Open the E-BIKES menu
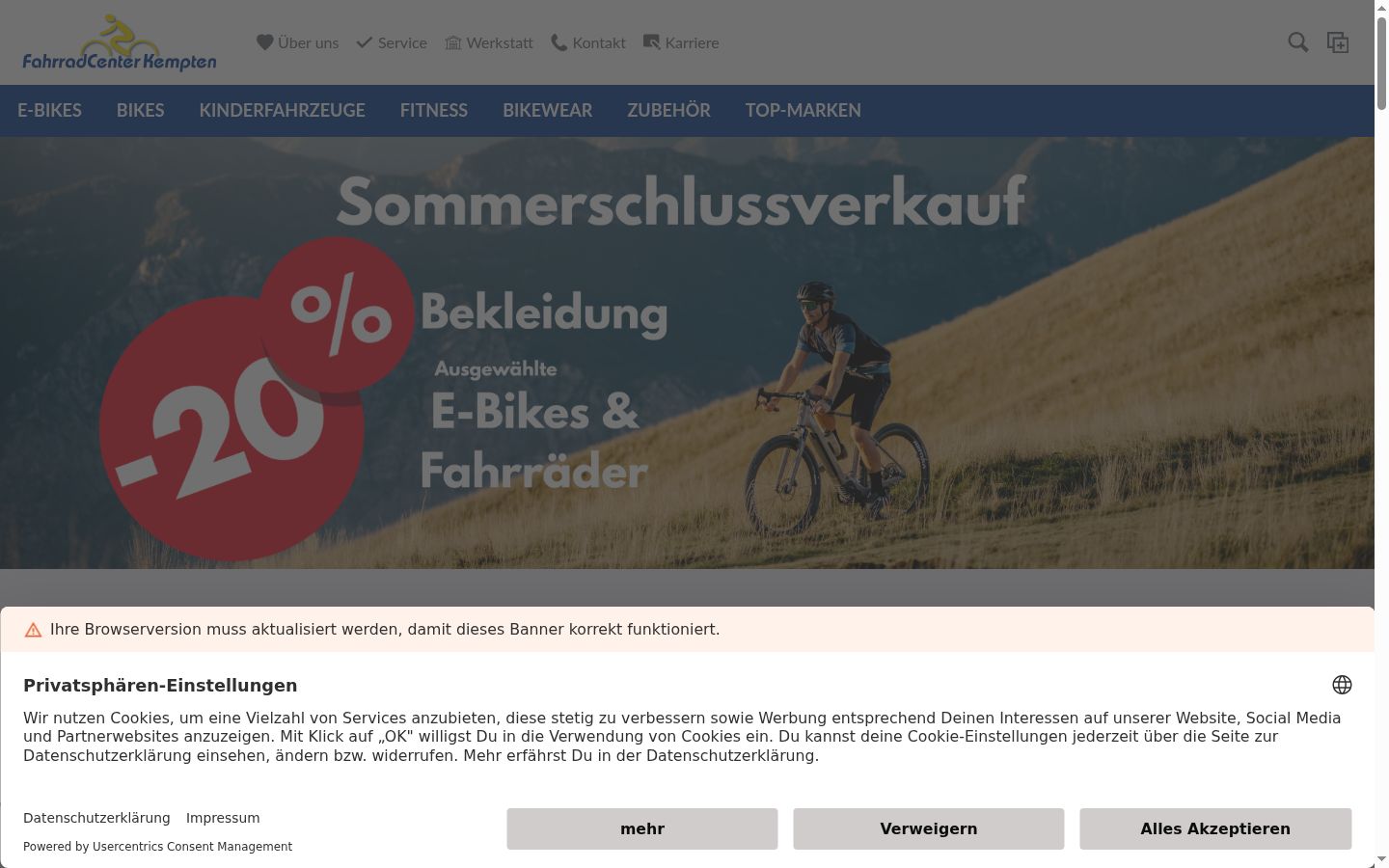The width and height of the screenshot is (1389, 868). coord(49,110)
